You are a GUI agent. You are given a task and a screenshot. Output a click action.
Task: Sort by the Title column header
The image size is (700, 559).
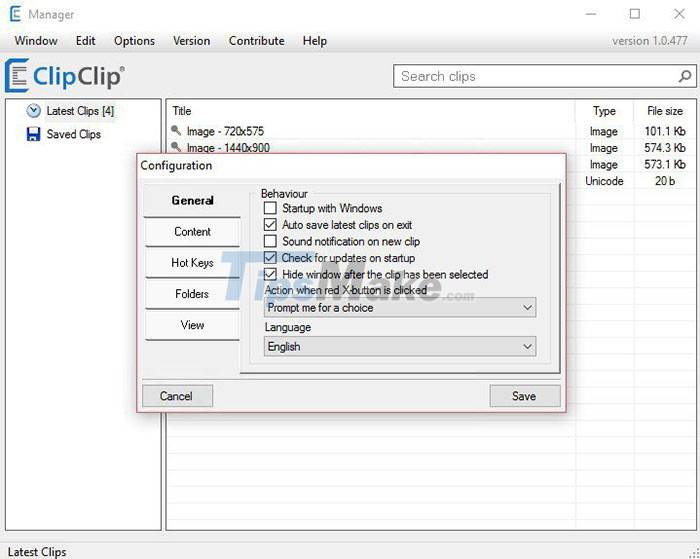click(182, 111)
